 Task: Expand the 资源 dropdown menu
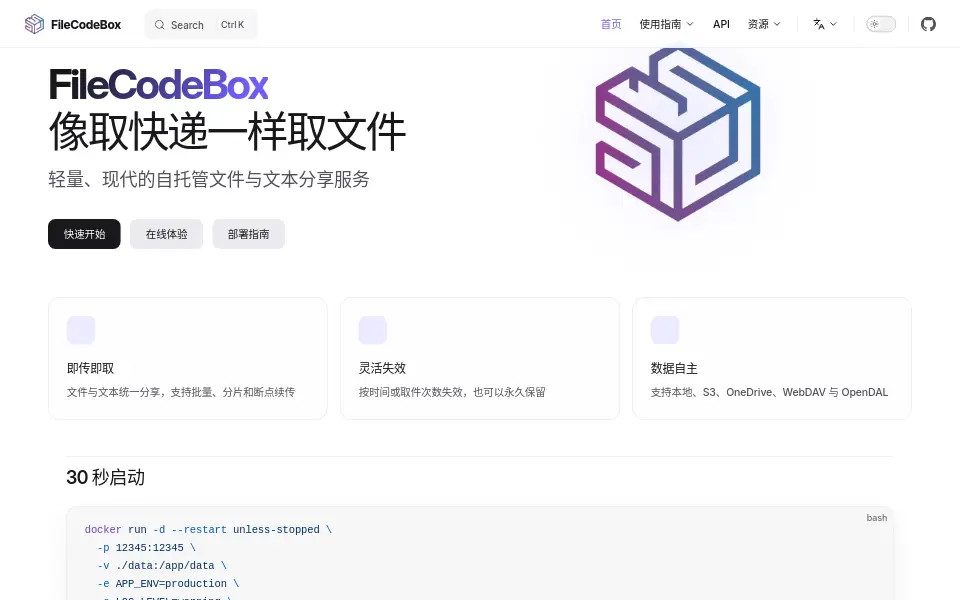[x=764, y=24]
